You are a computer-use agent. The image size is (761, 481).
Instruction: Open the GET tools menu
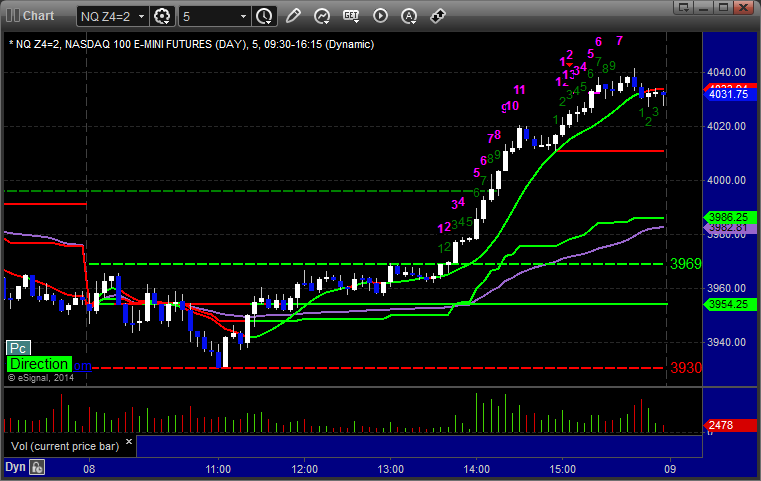(351, 16)
